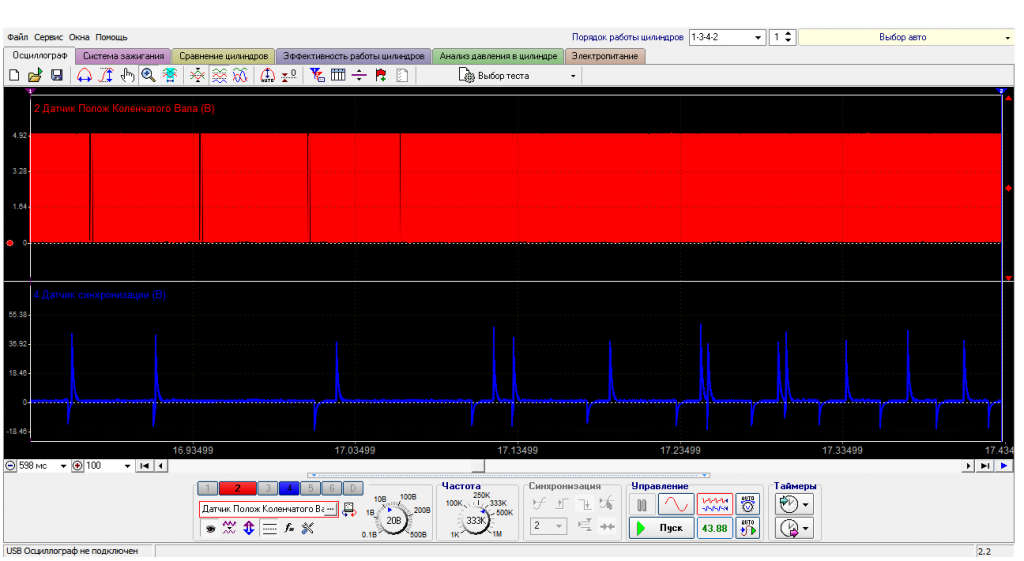Viewport: 1024px width, 561px height.
Task: Open the Выбор теста dropdown
Action: pos(518,76)
